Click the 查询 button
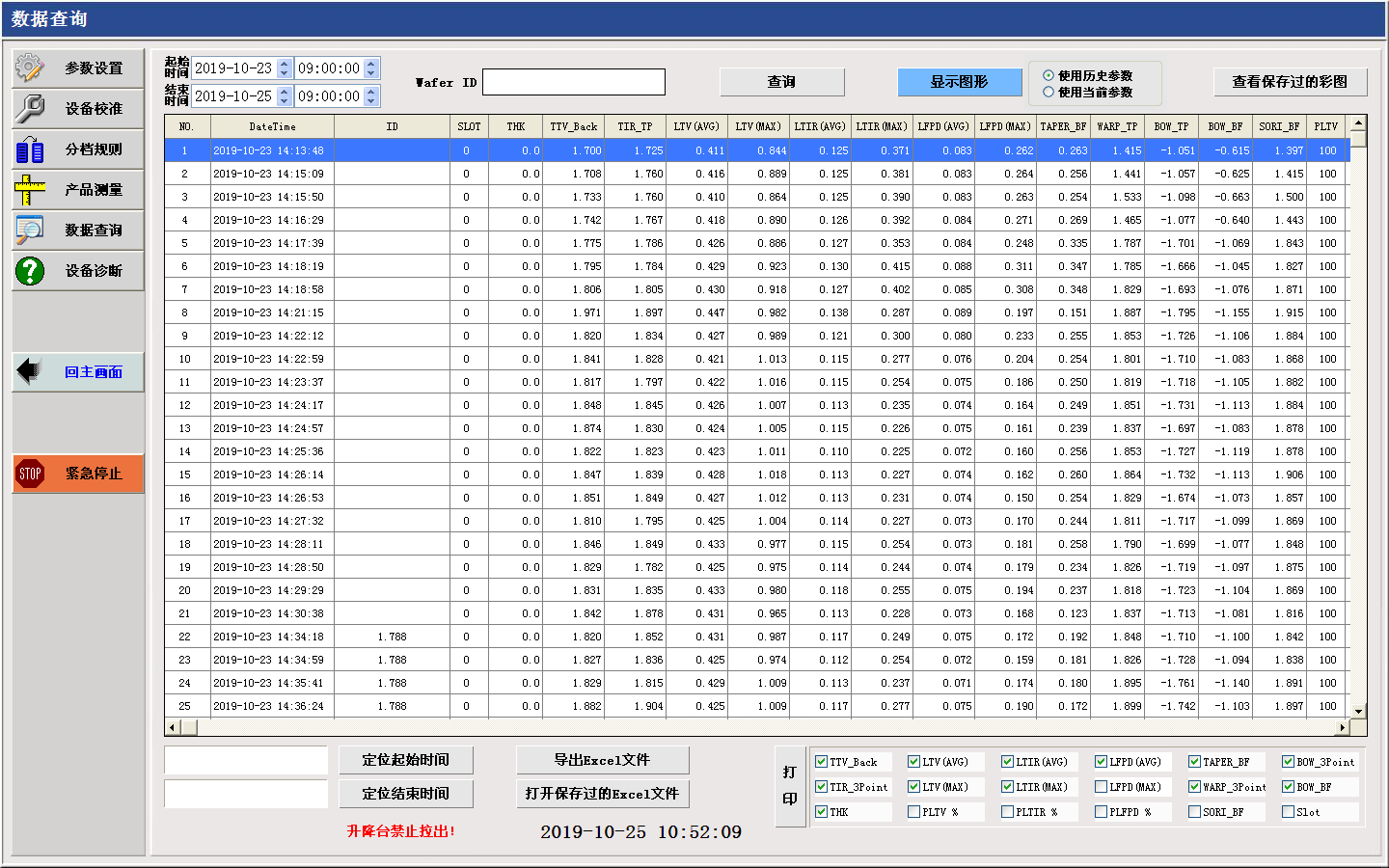This screenshot has height=868, width=1389. point(781,82)
